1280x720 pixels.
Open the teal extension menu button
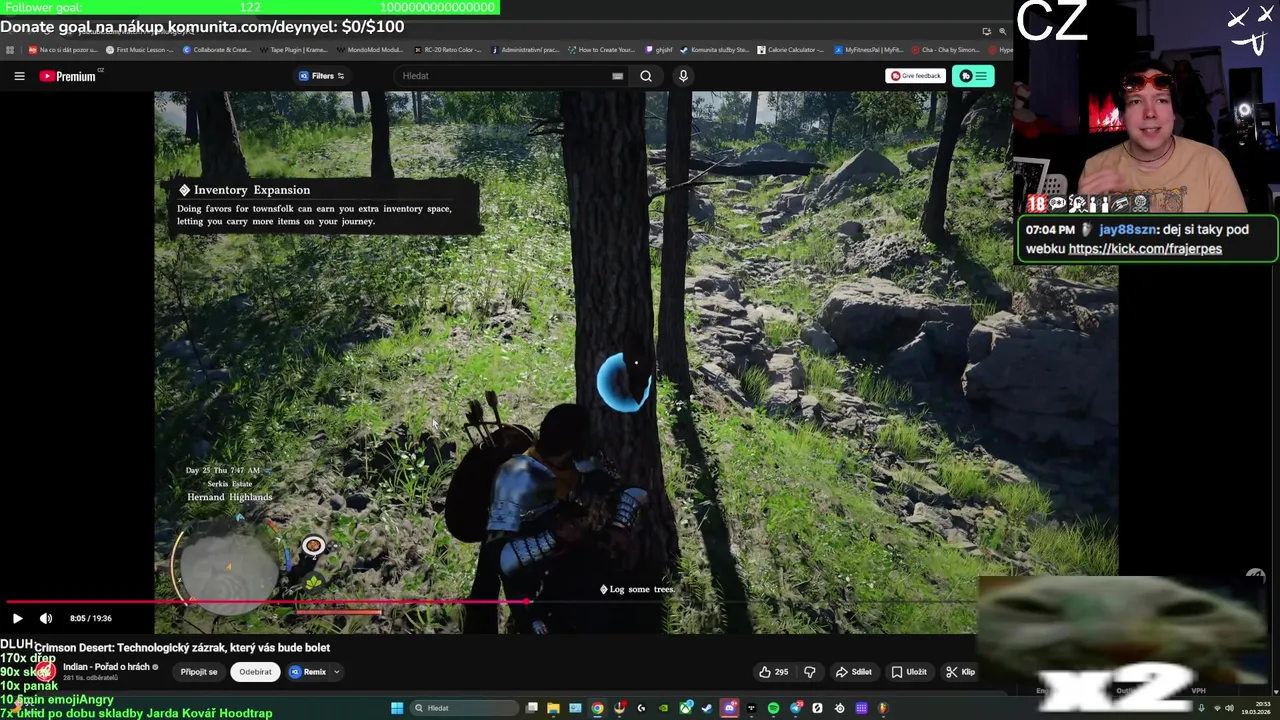point(973,76)
